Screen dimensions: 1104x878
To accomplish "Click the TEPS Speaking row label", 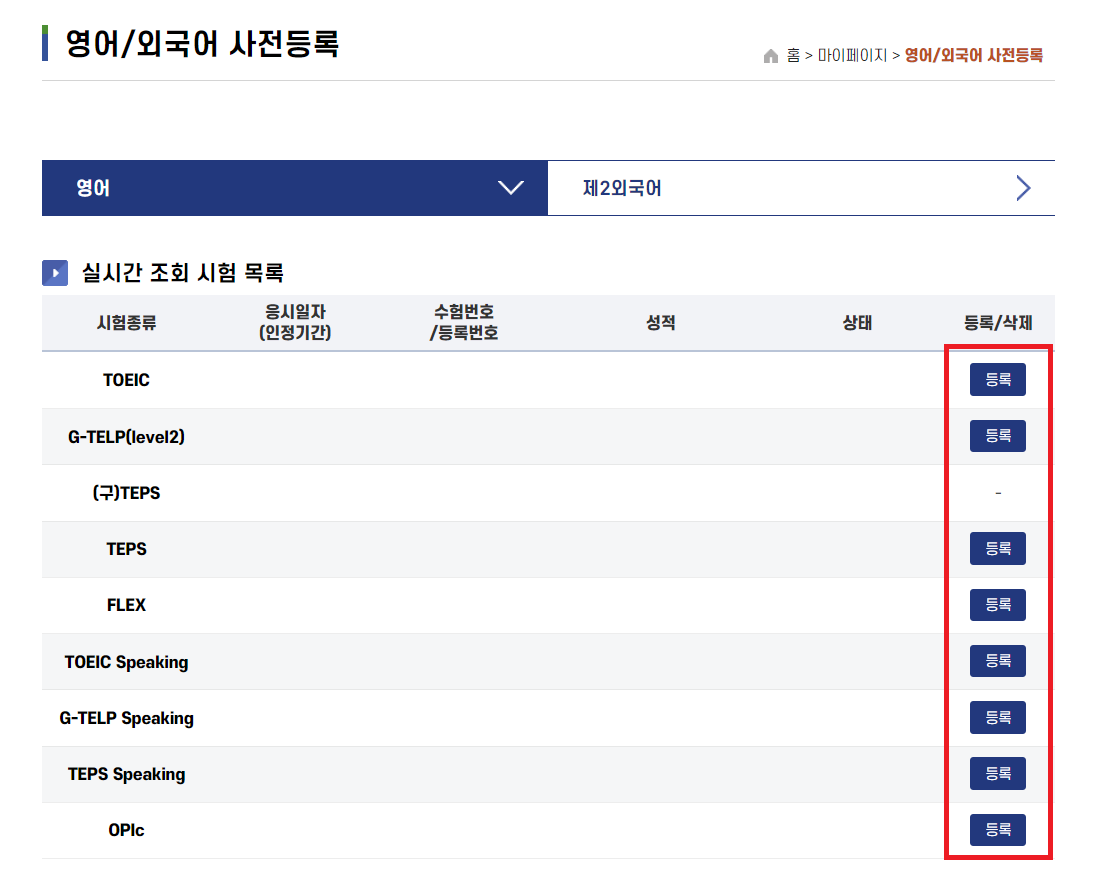I will 126,774.
